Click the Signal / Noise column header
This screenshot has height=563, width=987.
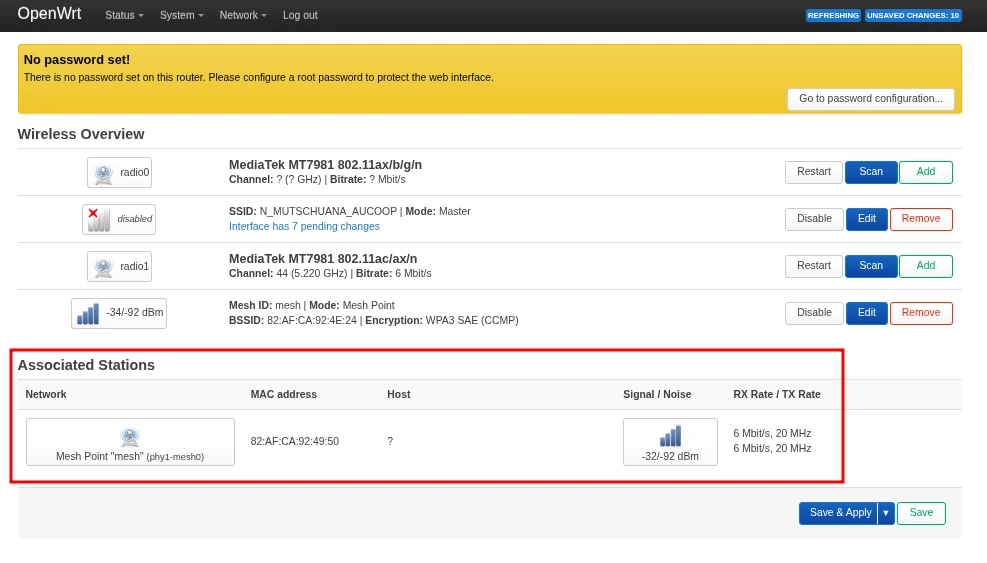click(657, 395)
